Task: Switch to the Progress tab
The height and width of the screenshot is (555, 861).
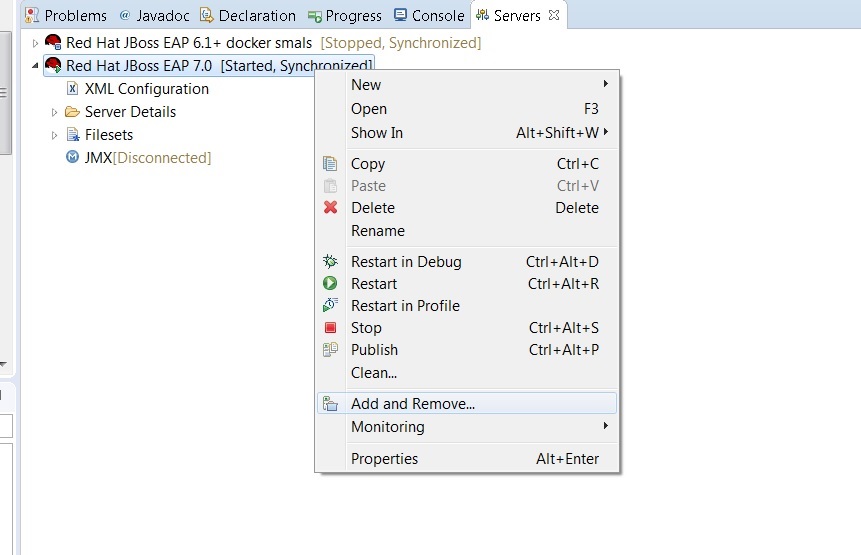Action: click(x=345, y=15)
